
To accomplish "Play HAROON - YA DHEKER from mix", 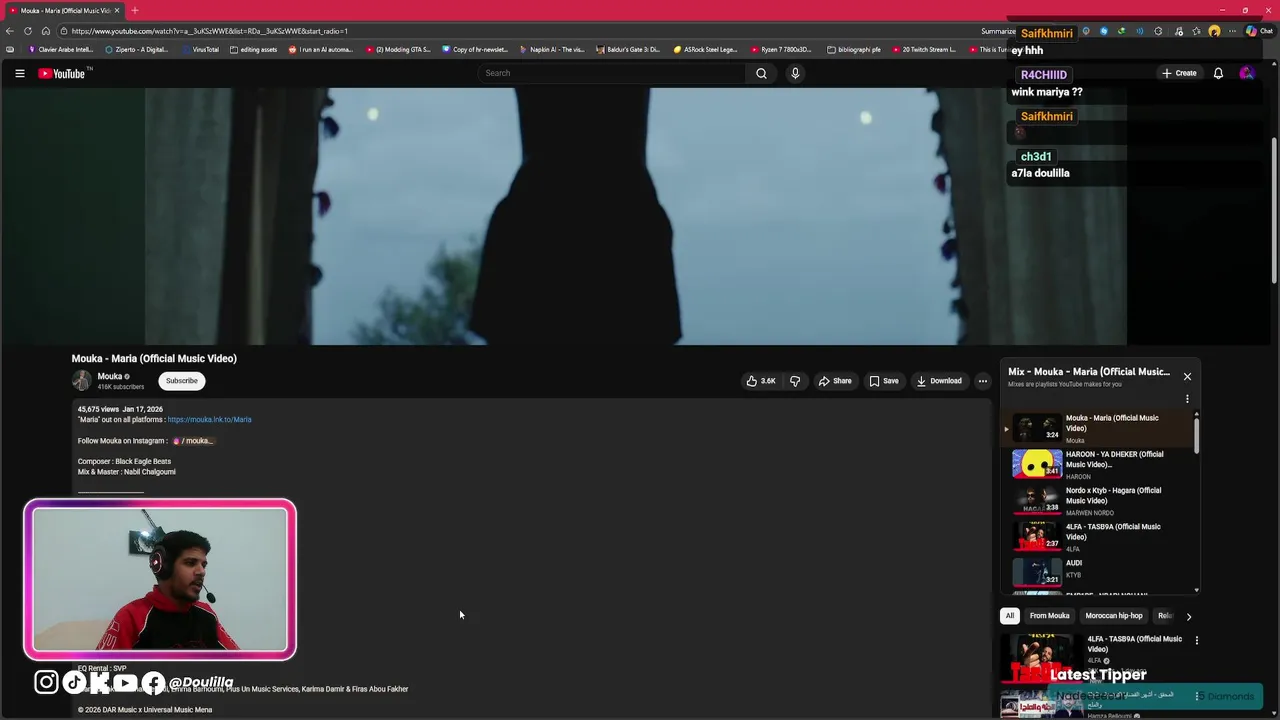I will (x=1097, y=464).
